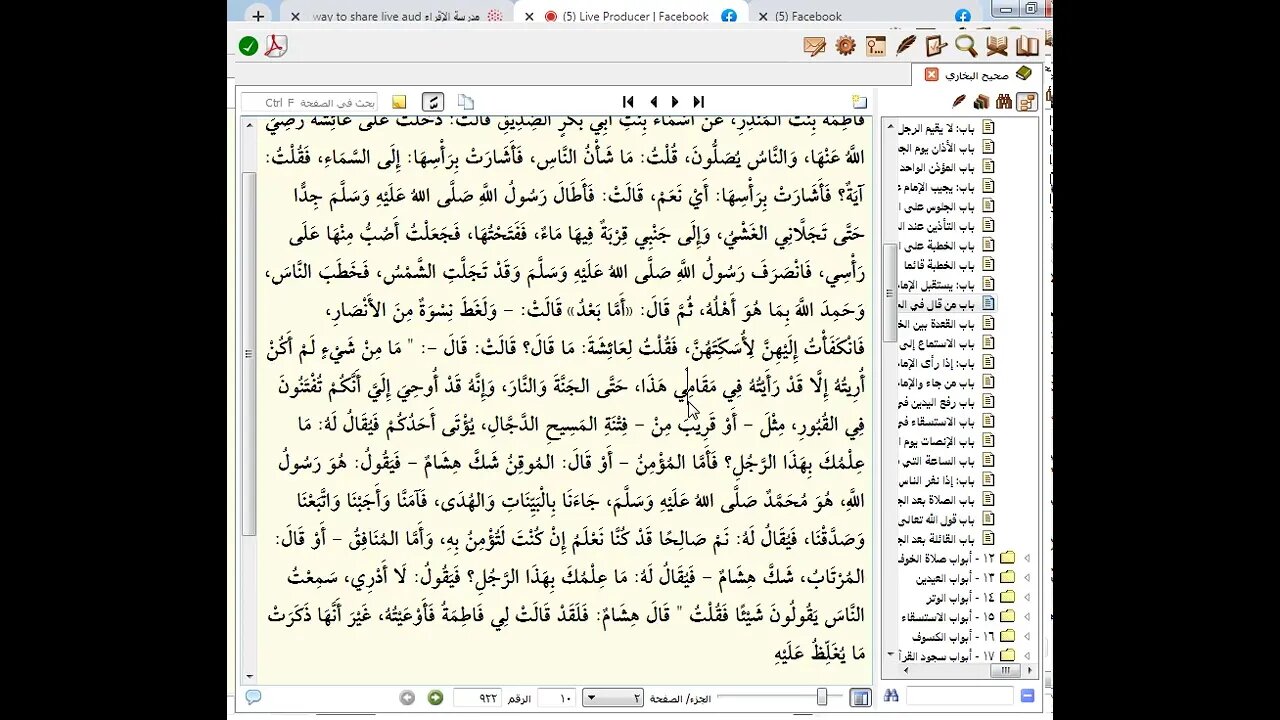Open the envelope message icon in the toolbar

815,46
